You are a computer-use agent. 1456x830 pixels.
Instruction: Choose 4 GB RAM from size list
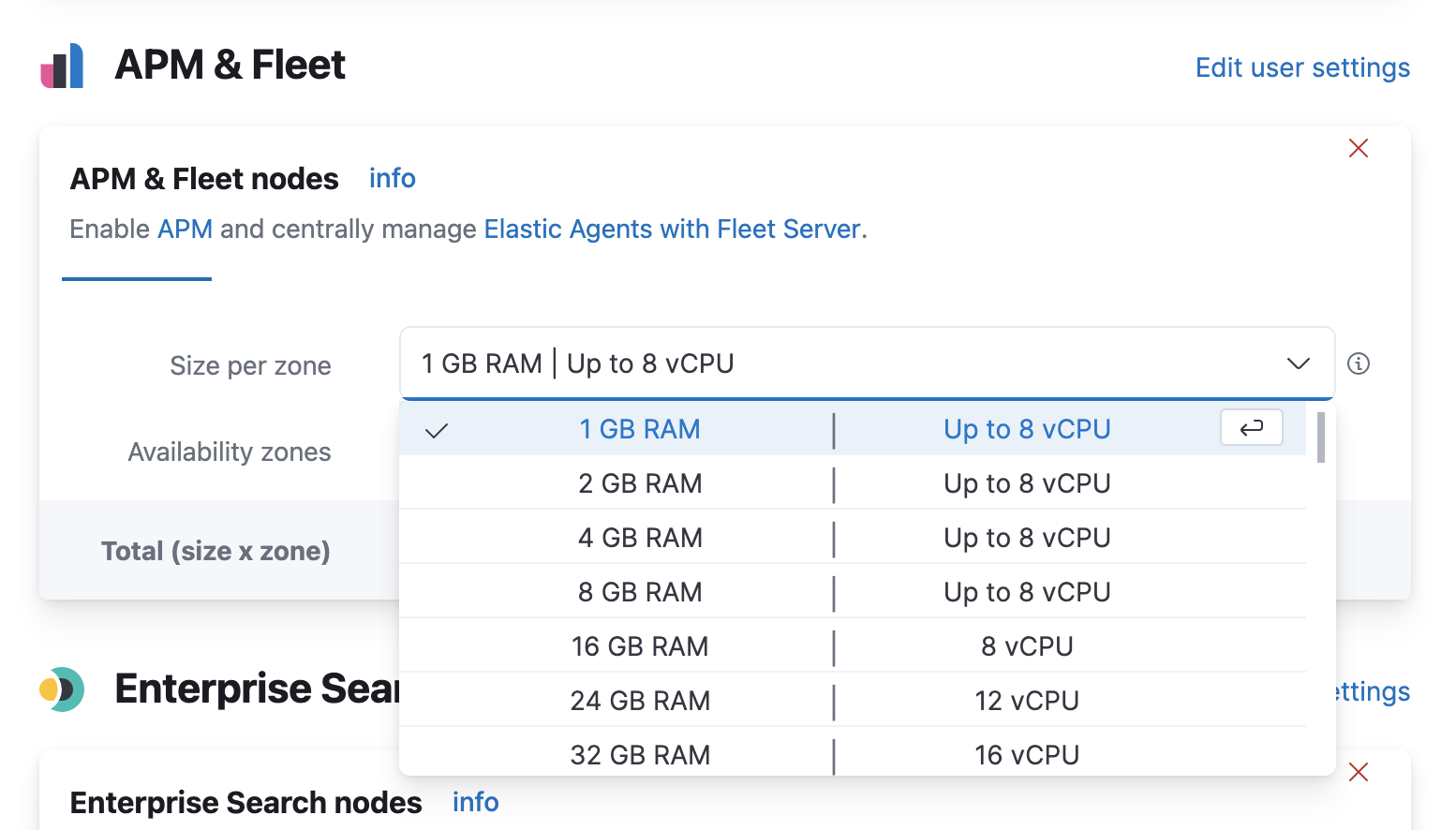pyautogui.click(x=640, y=538)
